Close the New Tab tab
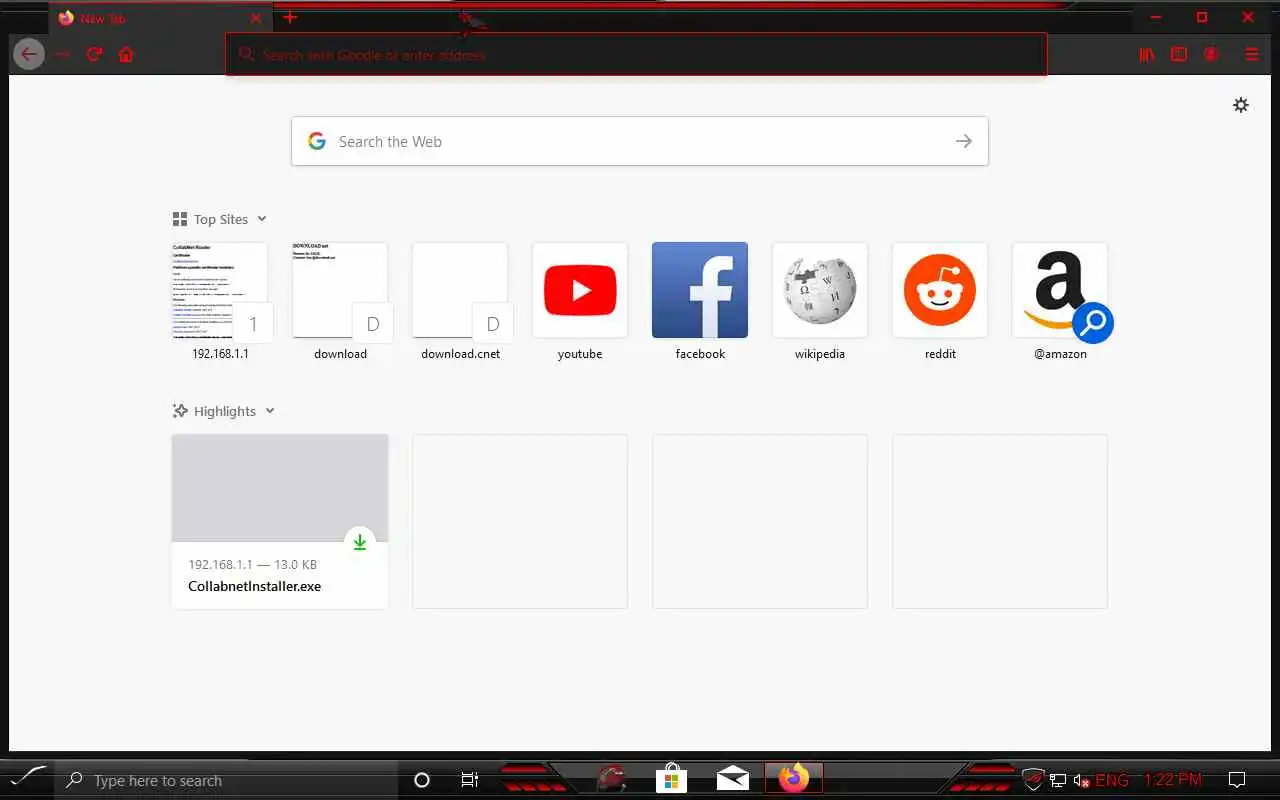This screenshot has width=1280, height=800. [256, 18]
